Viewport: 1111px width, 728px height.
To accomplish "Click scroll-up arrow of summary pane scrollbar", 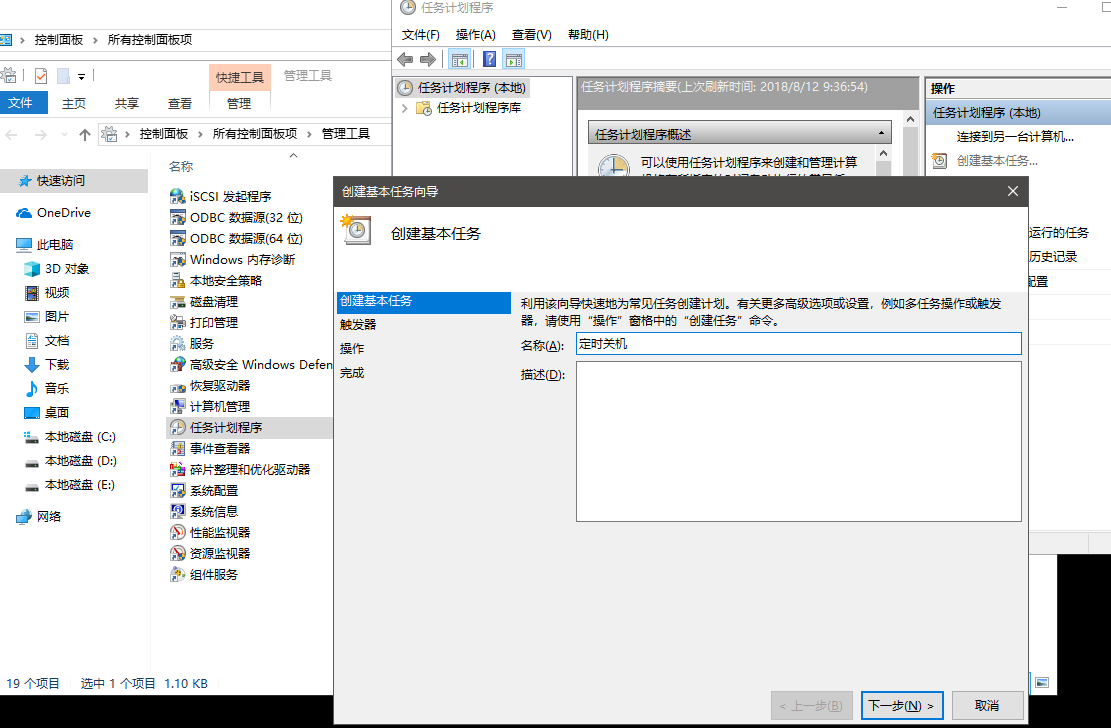I will coord(910,119).
